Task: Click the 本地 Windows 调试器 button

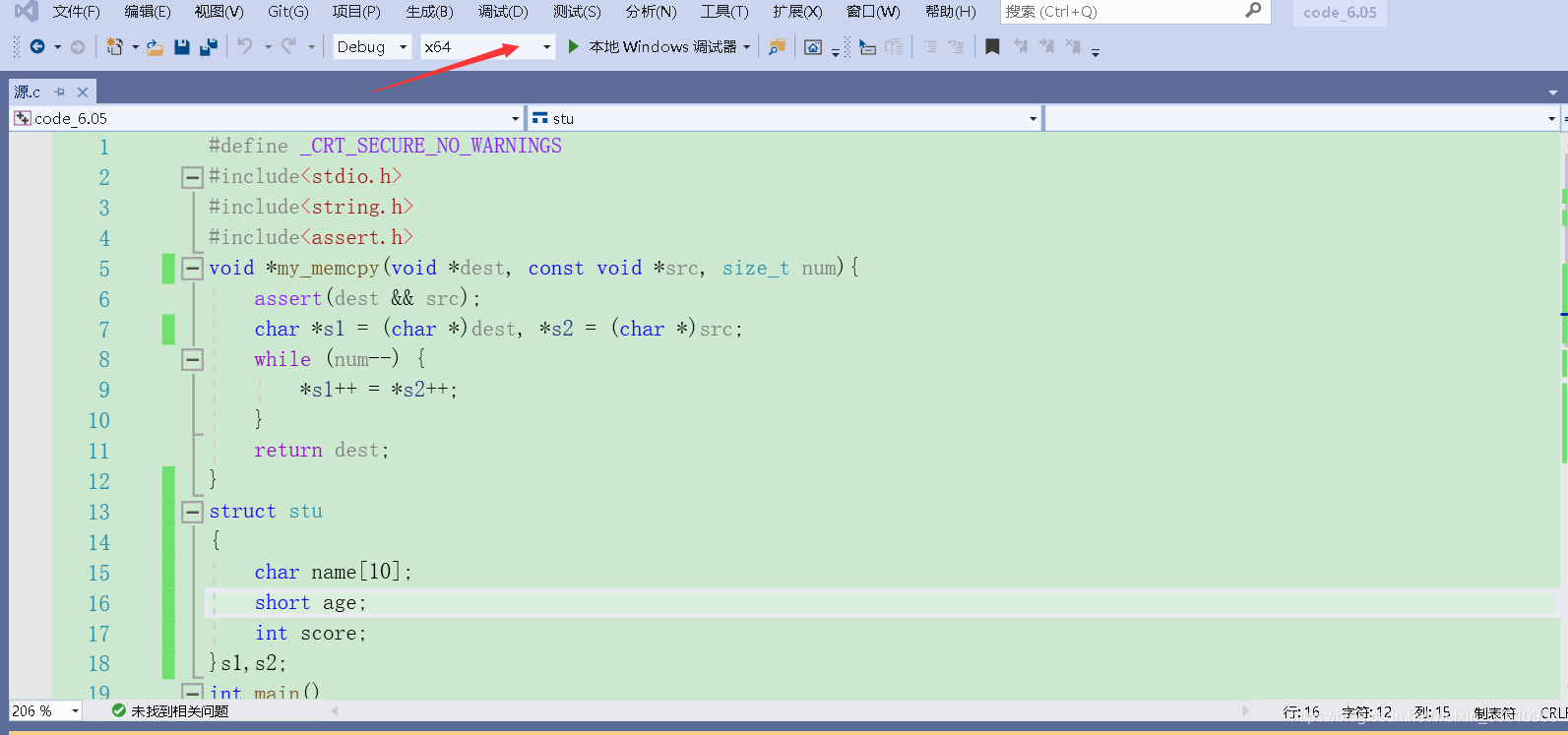Action: click(x=661, y=46)
